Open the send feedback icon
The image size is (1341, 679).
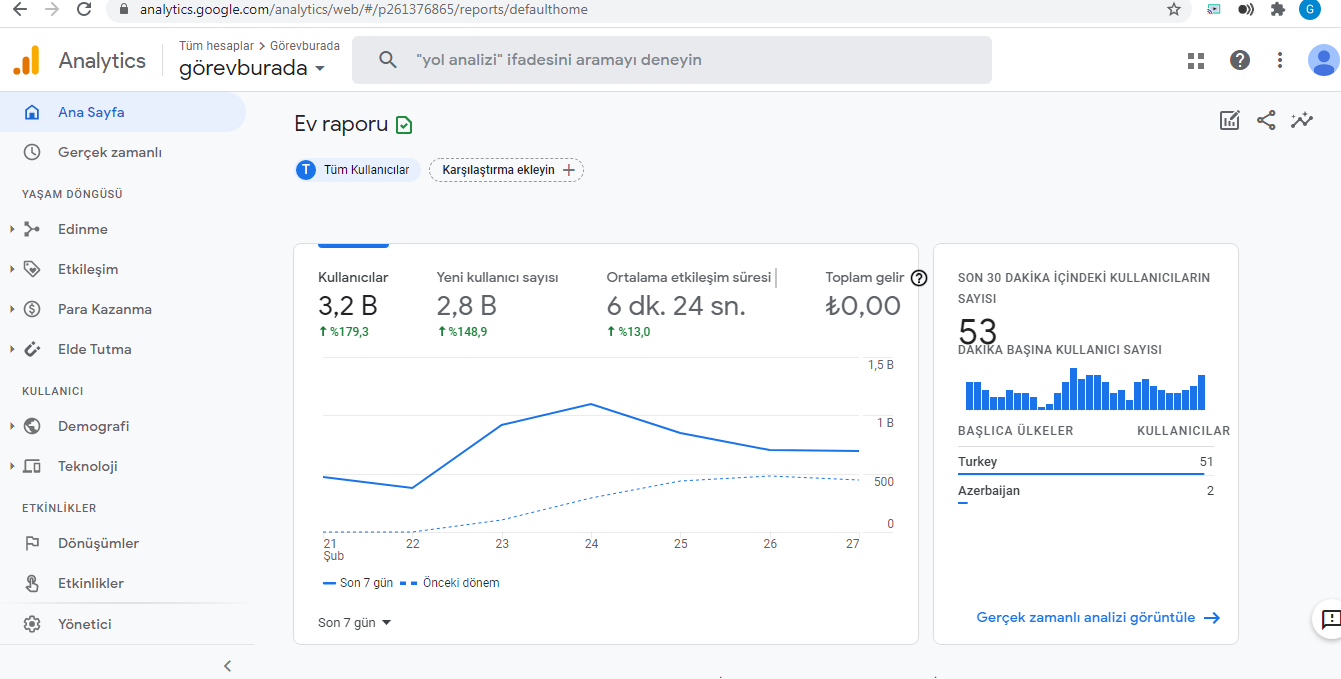(1330, 619)
